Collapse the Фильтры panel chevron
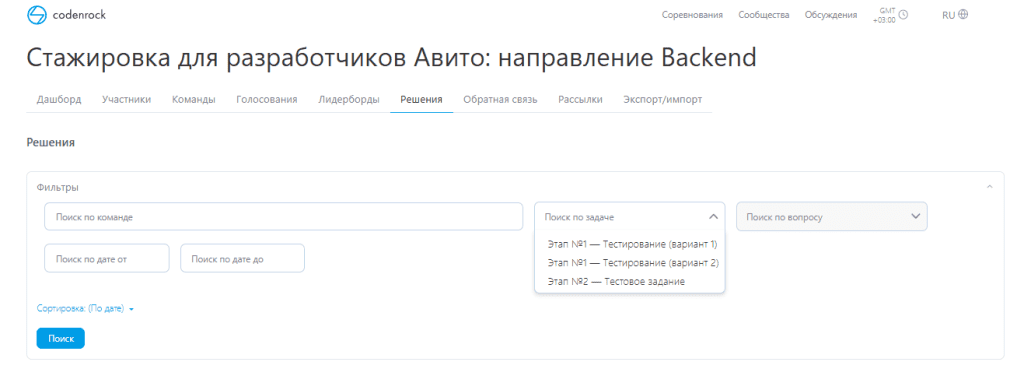Screen dimensions: 1024x376 point(989,187)
